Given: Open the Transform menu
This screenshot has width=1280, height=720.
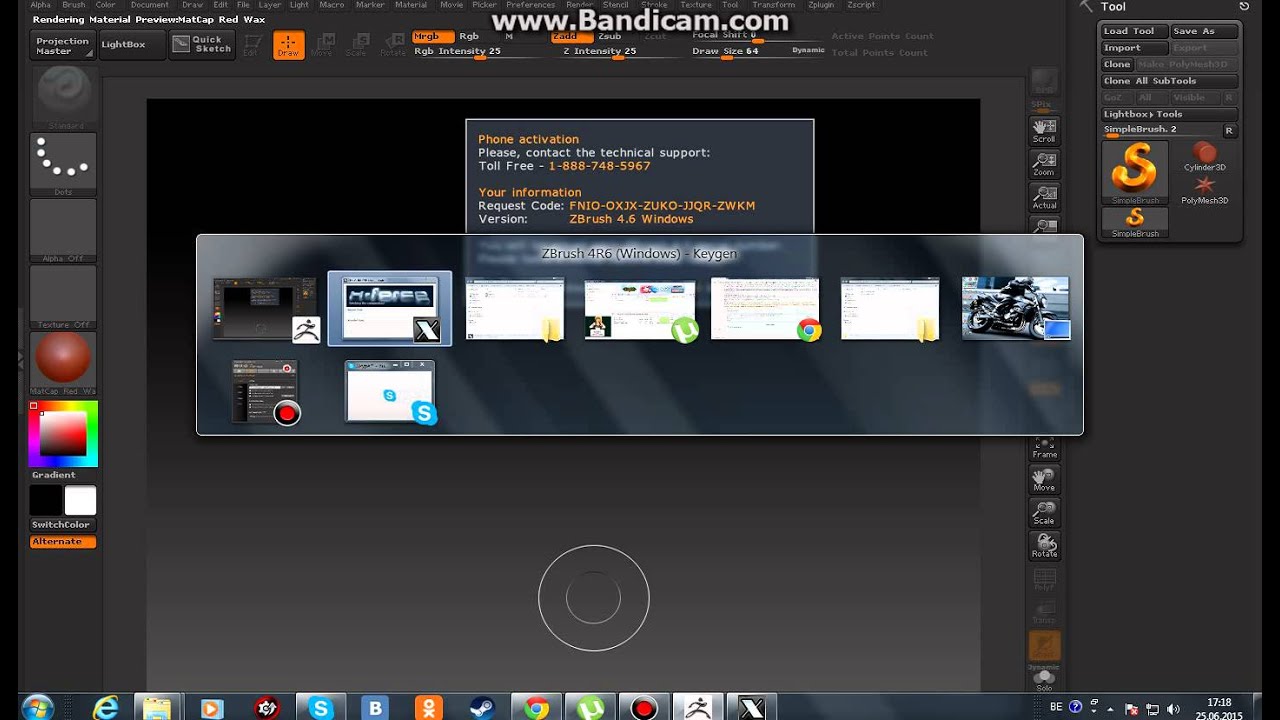Looking at the screenshot, I should pos(773,5).
